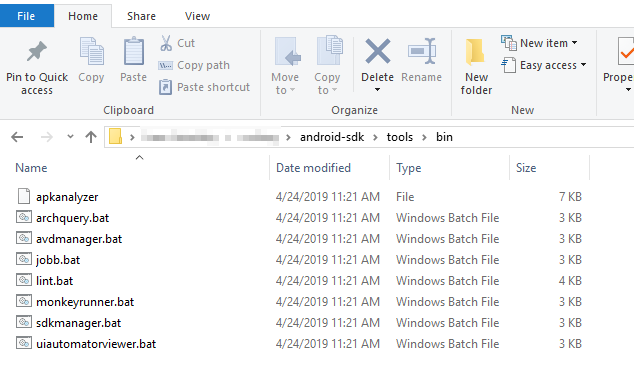The width and height of the screenshot is (634, 375).
Task: Switch to the View ribbon tab
Action: click(197, 16)
